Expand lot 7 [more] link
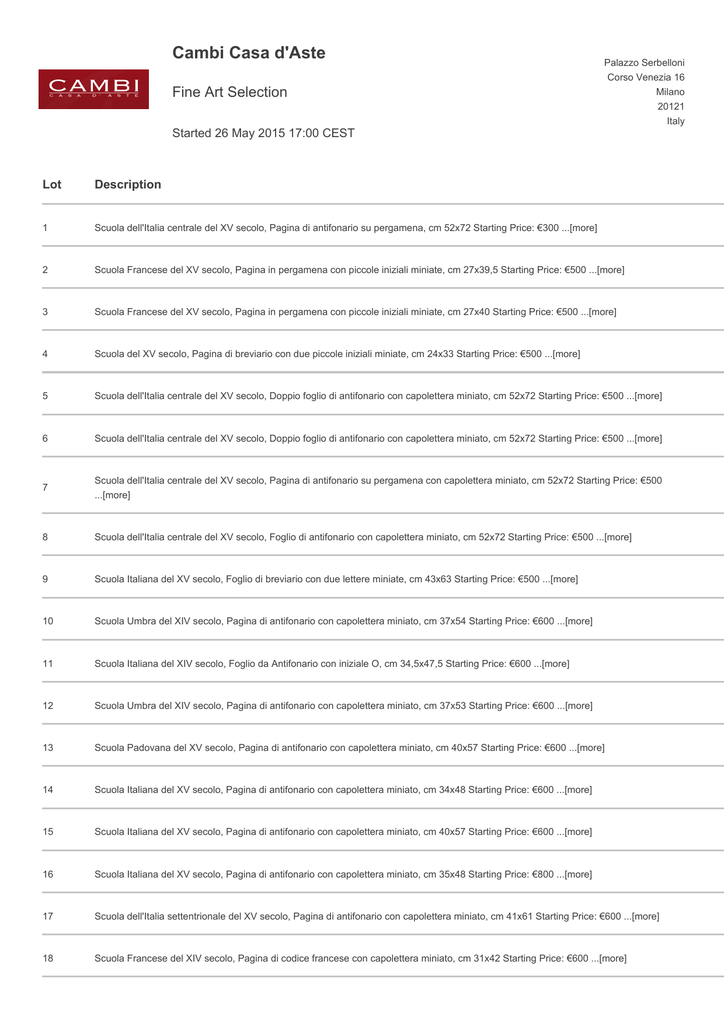The width and height of the screenshot is (724, 1024). point(116,495)
